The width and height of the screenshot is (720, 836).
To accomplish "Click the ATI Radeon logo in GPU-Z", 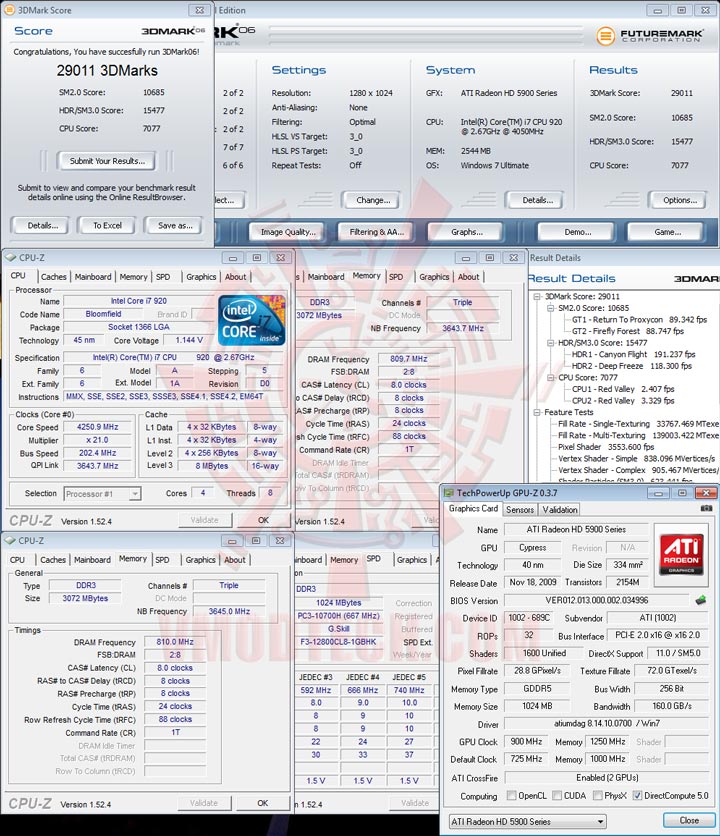I will [682, 555].
